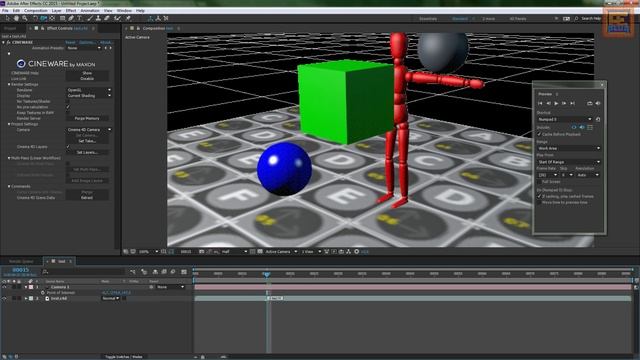This screenshot has height=360, width=640.
Task: Select the Clone Stamp tool
Action: [x=98, y=18]
